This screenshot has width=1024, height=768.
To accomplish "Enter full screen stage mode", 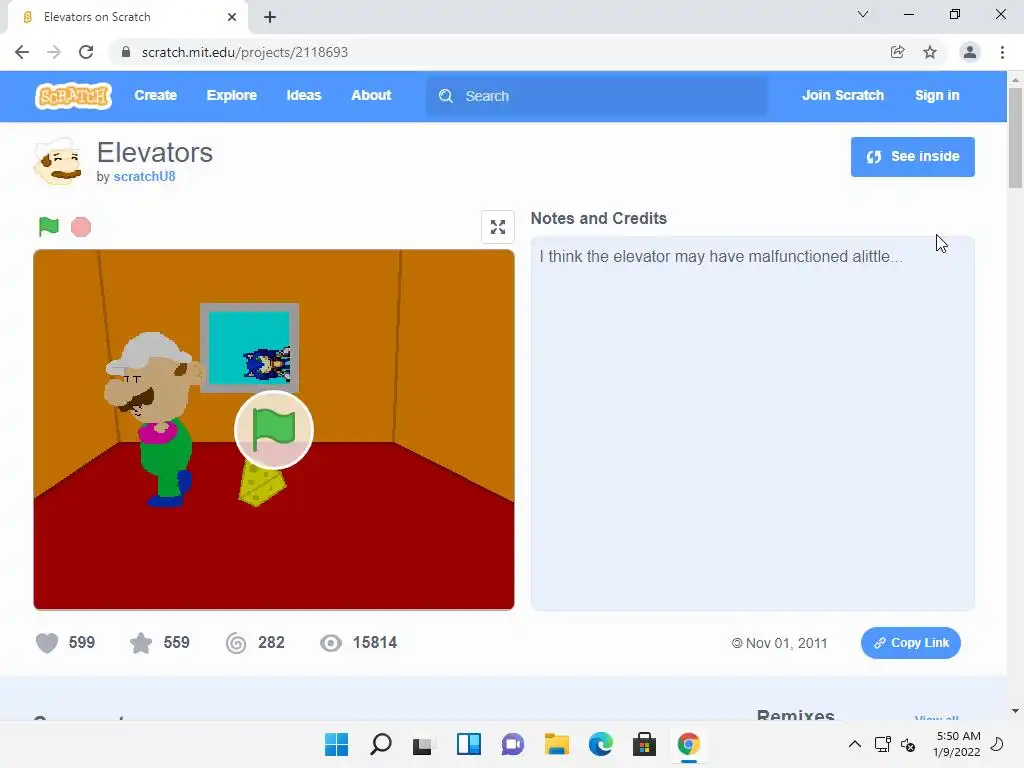I will [498, 227].
